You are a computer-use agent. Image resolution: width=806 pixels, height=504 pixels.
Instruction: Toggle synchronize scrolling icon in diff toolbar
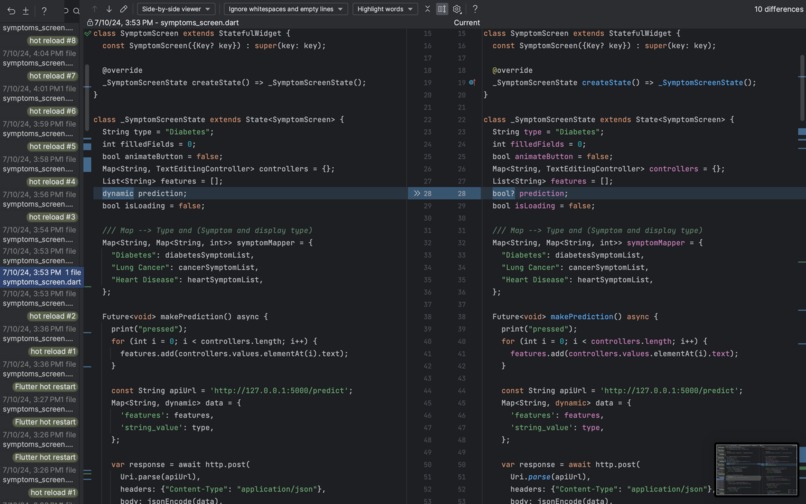tap(442, 9)
